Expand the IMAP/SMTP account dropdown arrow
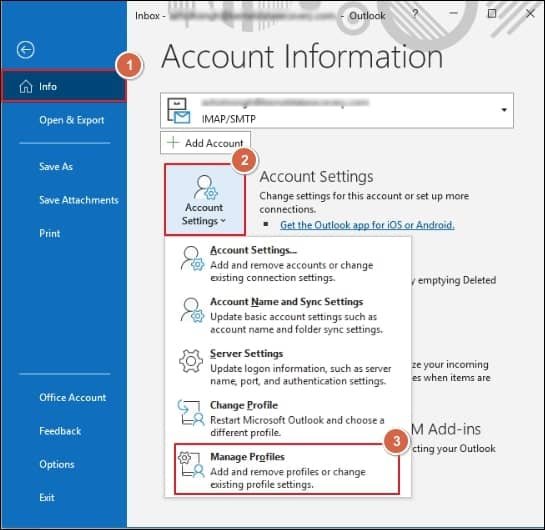This screenshot has height=530, width=545. [504, 110]
